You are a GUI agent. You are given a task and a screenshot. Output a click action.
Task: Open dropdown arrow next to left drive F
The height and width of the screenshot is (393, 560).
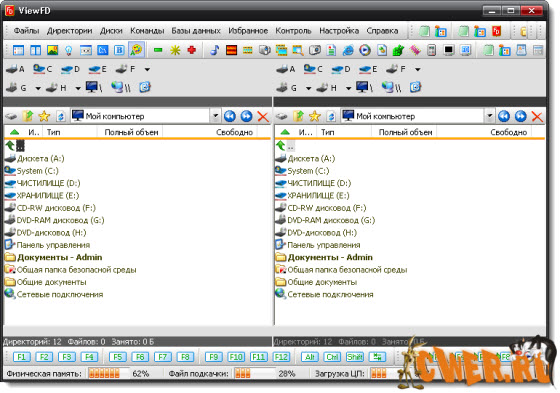click(147, 69)
